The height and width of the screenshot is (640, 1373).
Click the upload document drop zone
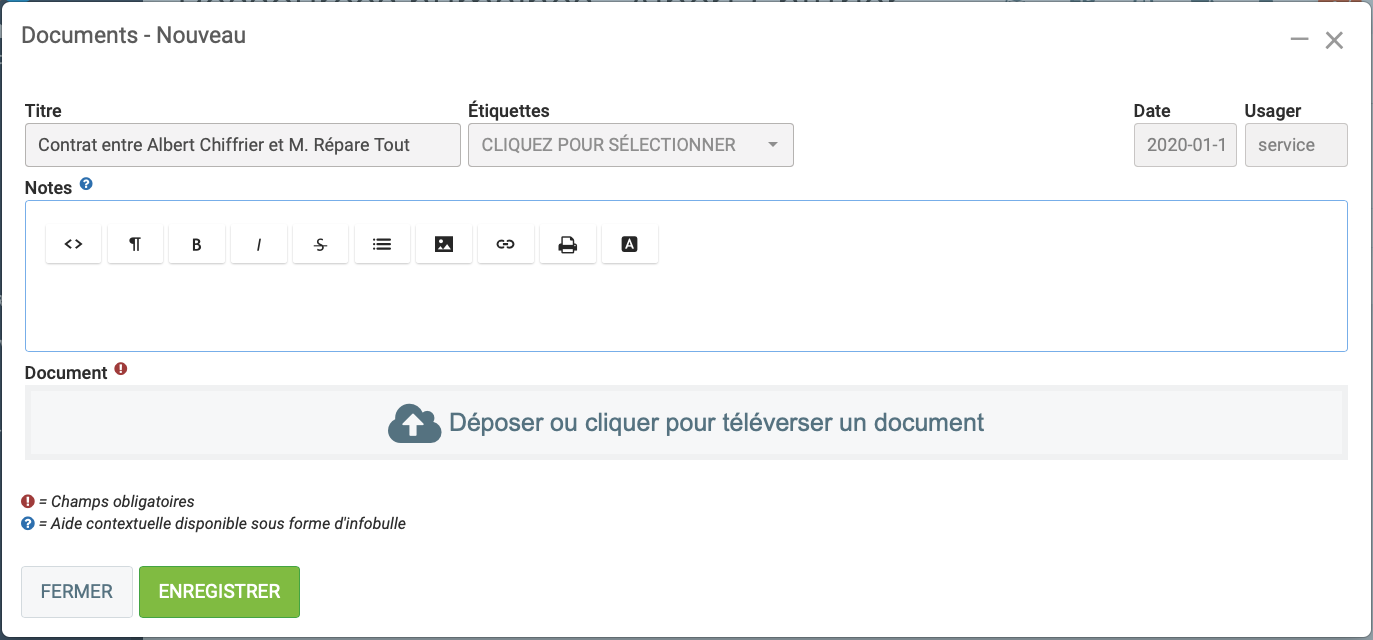point(686,423)
